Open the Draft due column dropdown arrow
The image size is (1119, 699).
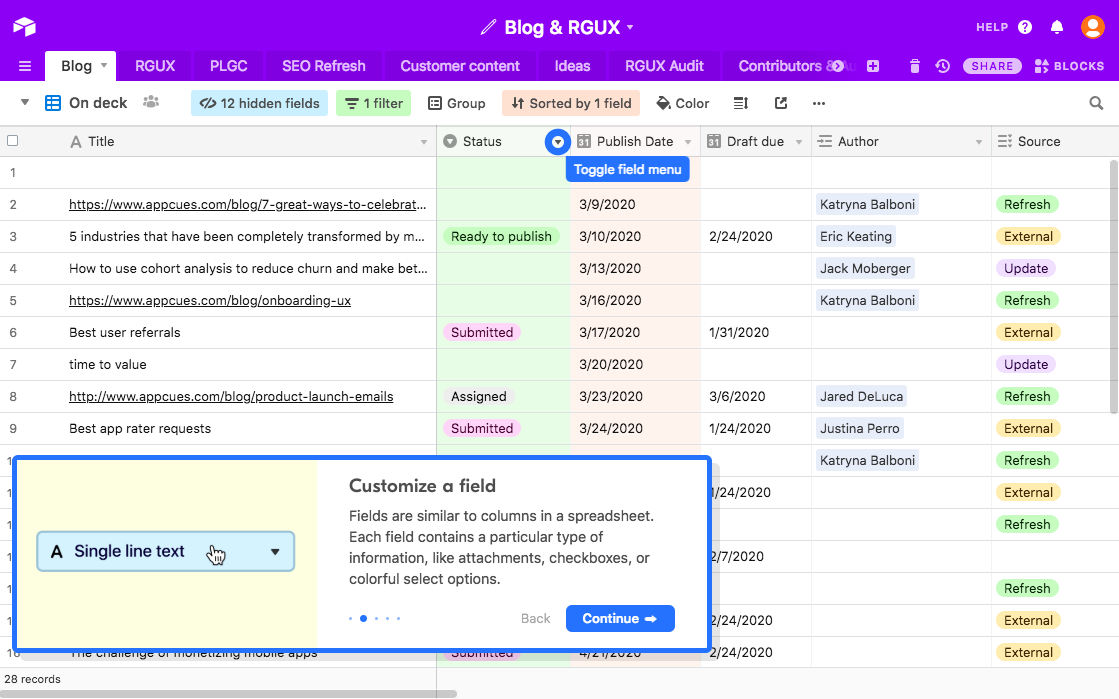(x=799, y=142)
